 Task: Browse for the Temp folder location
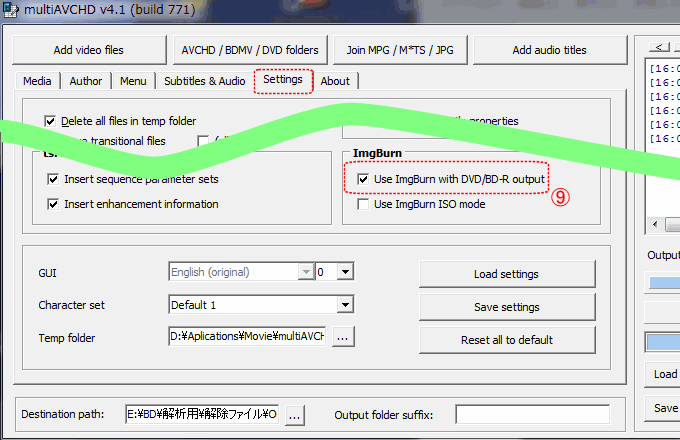343,338
